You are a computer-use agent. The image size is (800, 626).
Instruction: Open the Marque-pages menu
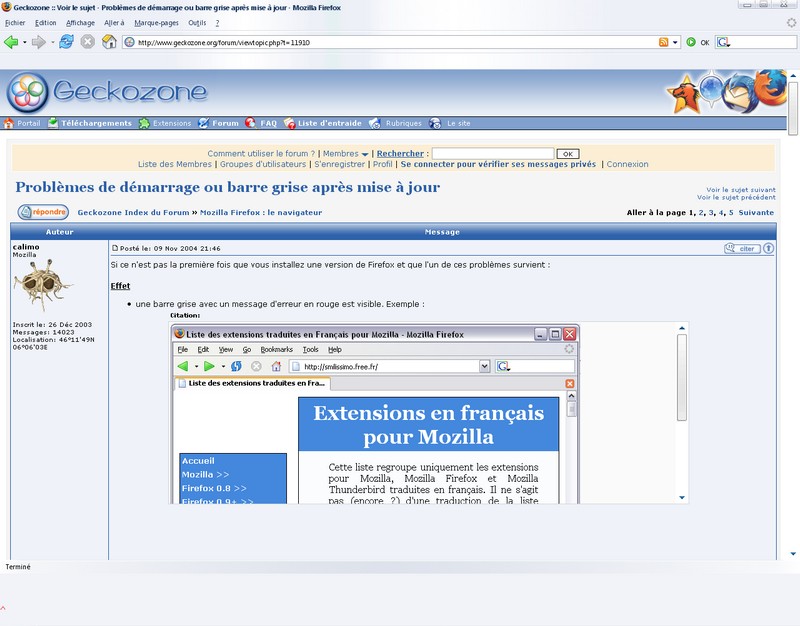156,23
